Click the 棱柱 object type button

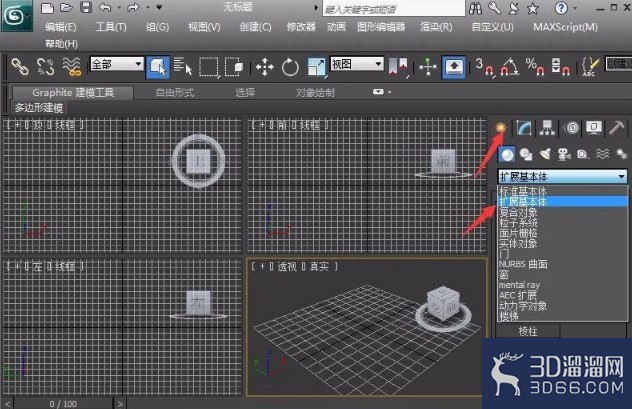tap(528, 331)
